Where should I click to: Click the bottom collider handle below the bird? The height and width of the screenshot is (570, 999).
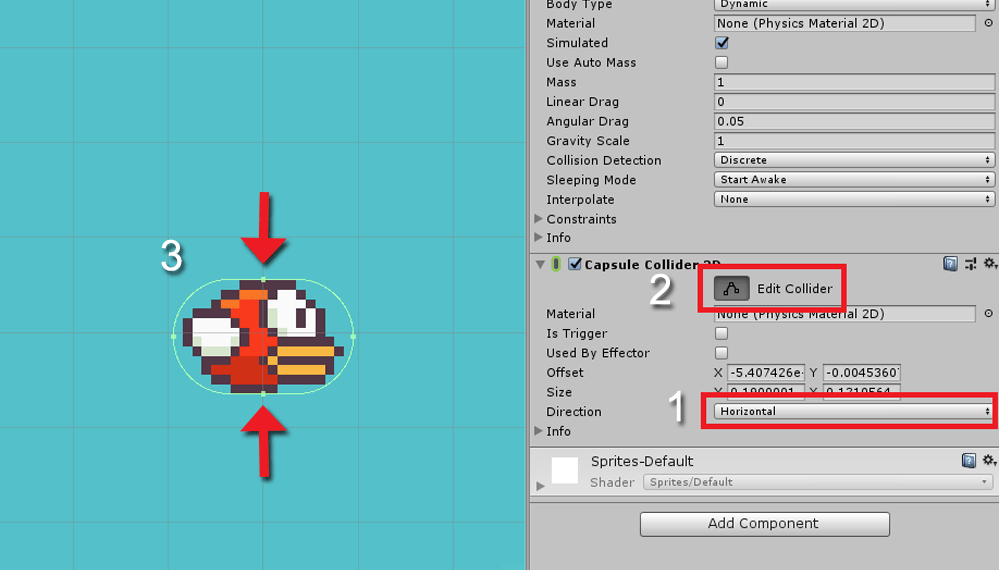(x=263, y=394)
